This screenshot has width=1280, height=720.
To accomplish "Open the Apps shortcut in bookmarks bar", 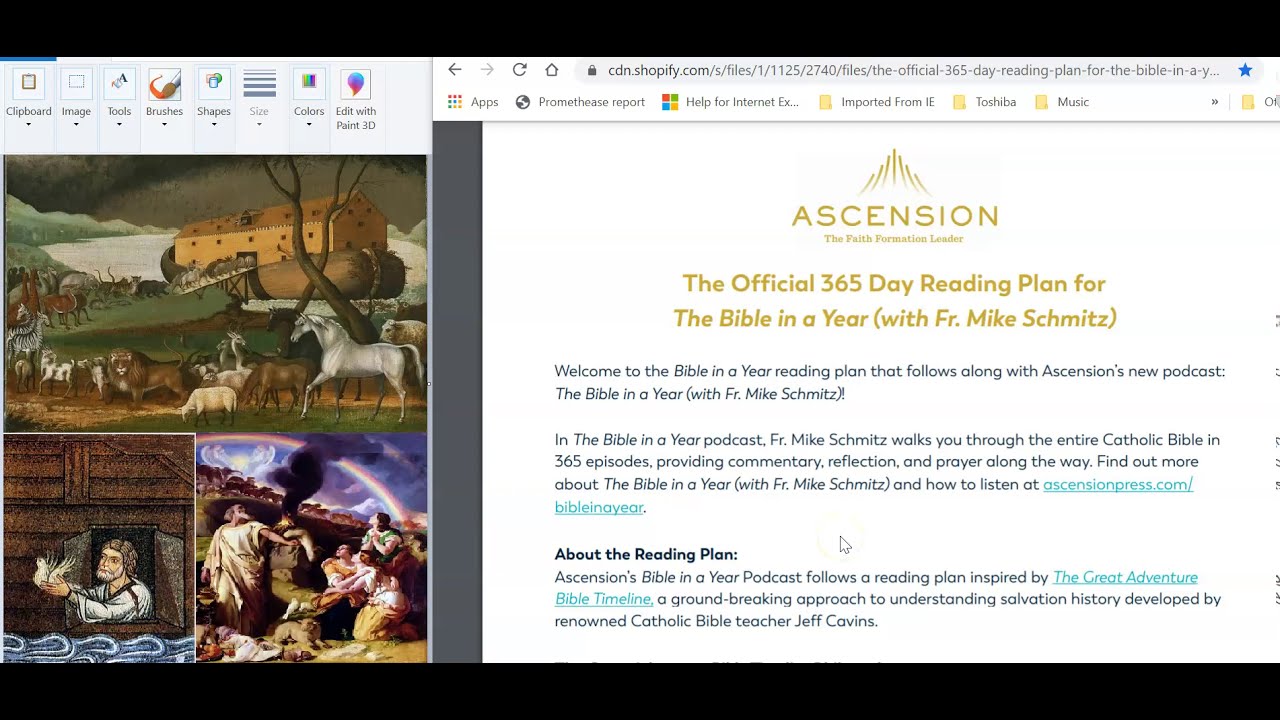I will click(x=473, y=102).
